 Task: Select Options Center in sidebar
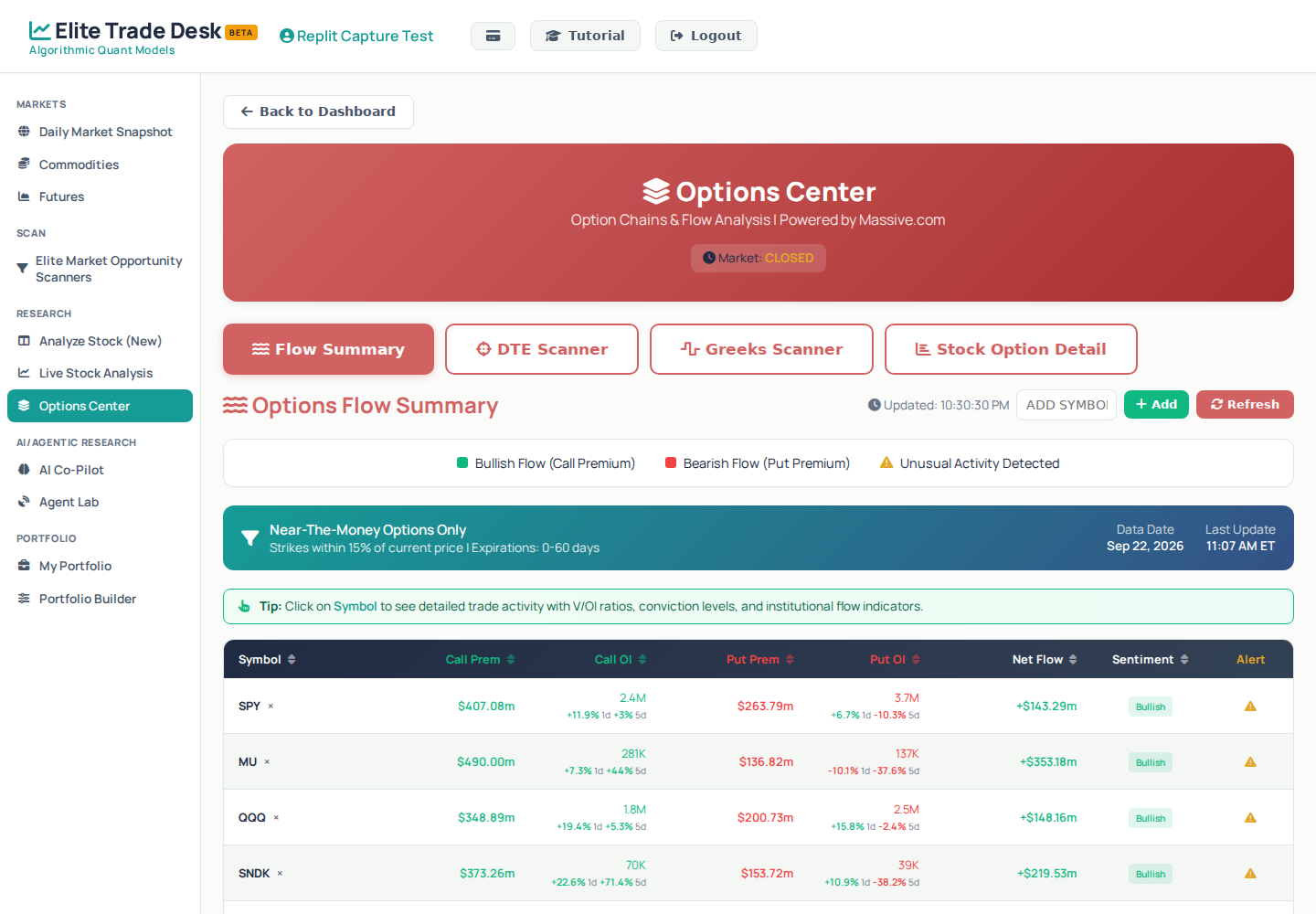point(101,406)
